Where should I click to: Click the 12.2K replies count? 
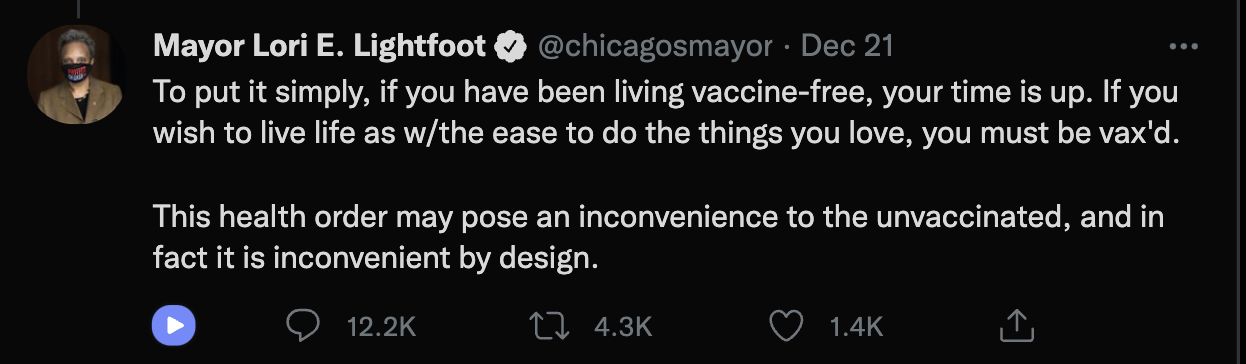click(380, 326)
